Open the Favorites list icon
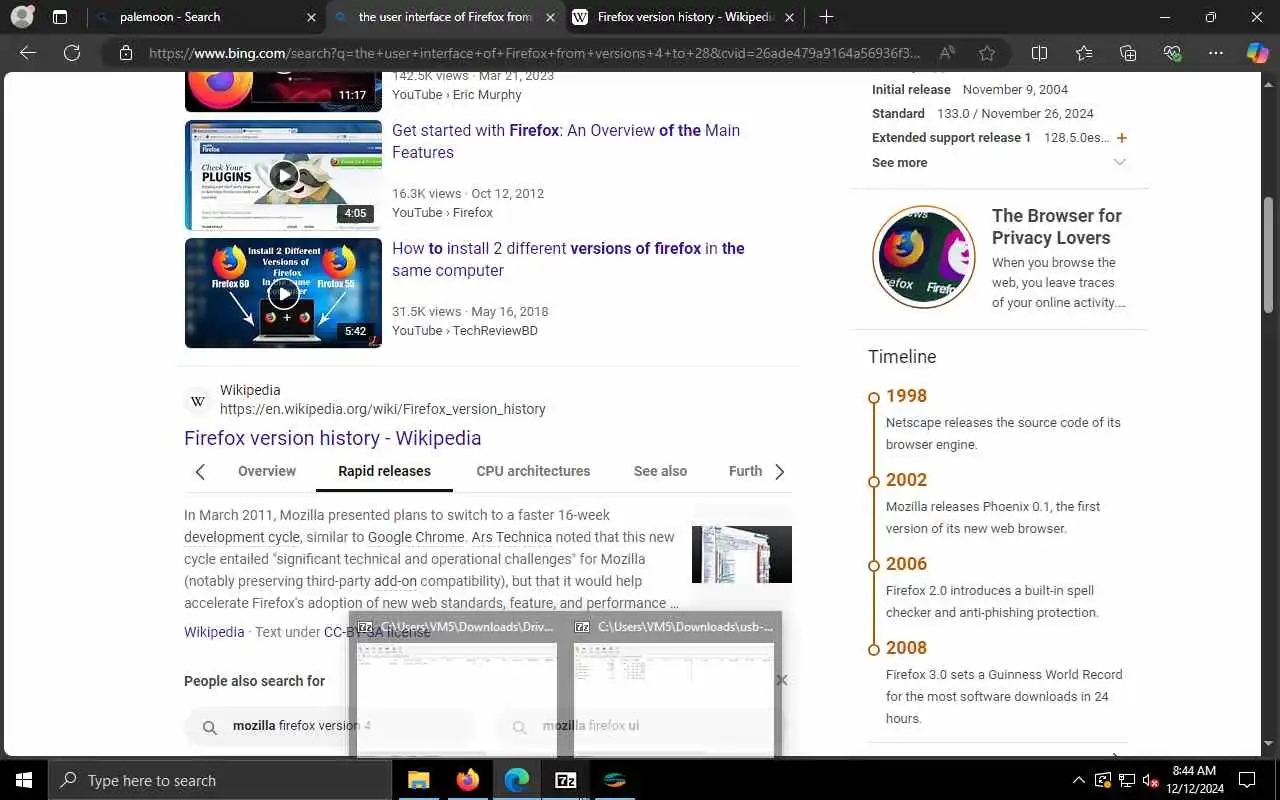This screenshot has height=800, width=1280. [1084, 53]
